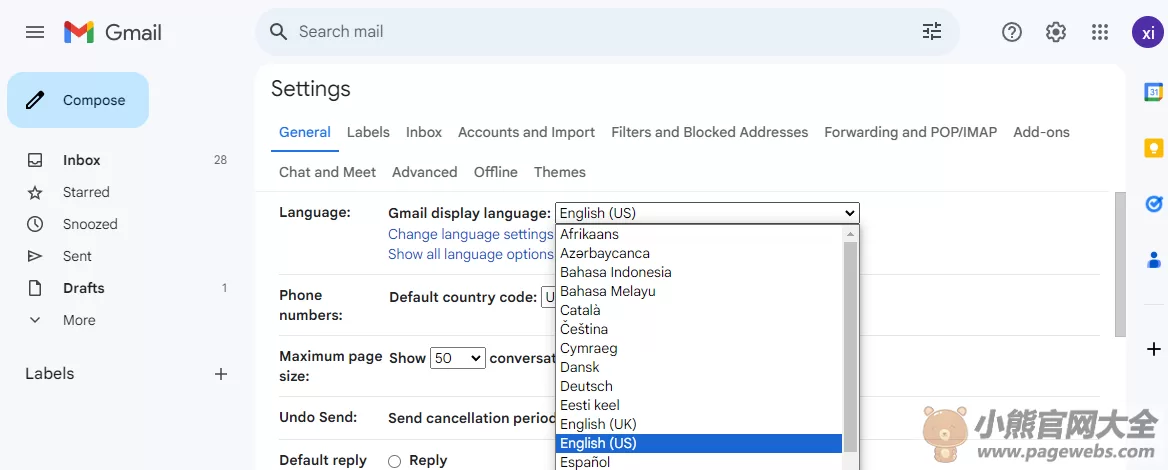The width and height of the screenshot is (1168, 470).
Task: Select Eesti keel language option
Action: pyautogui.click(x=699, y=405)
